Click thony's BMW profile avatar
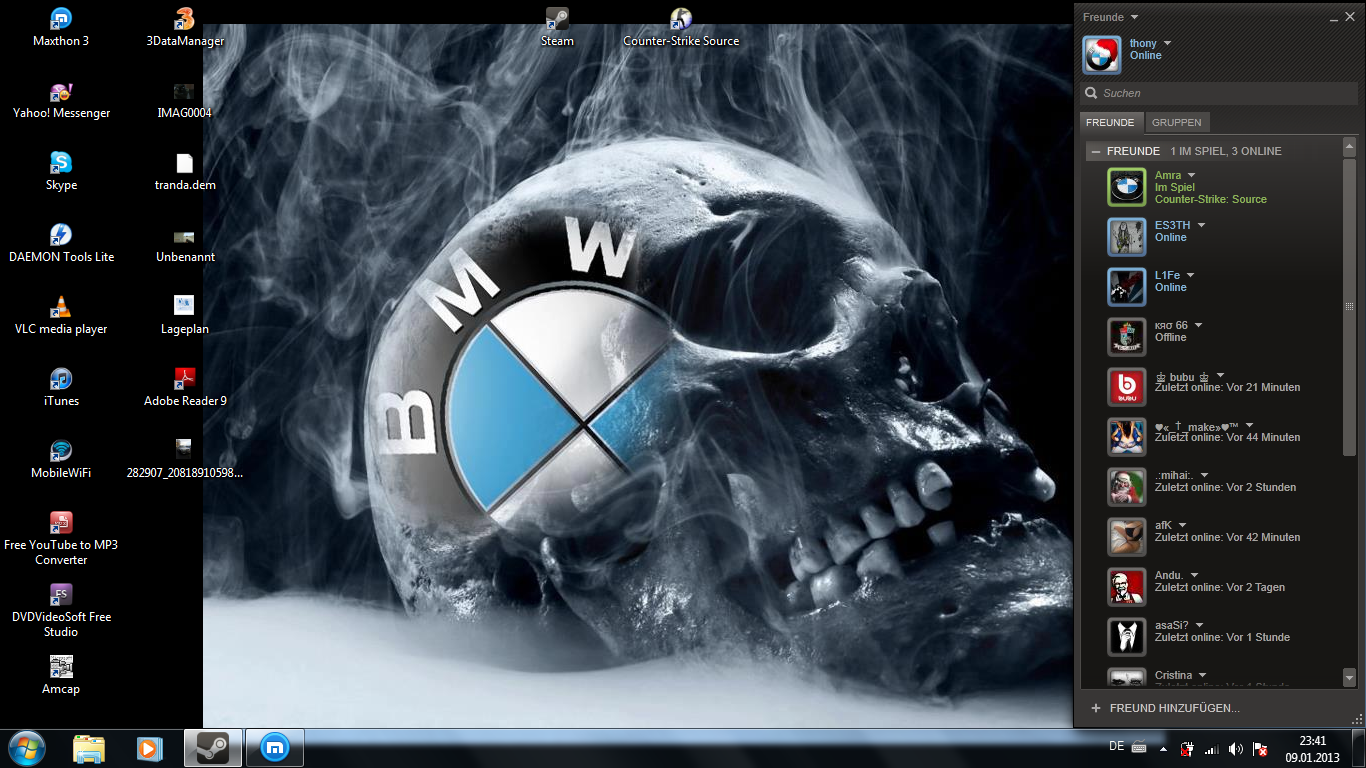This screenshot has width=1366, height=768. click(x=1101, y=54)
